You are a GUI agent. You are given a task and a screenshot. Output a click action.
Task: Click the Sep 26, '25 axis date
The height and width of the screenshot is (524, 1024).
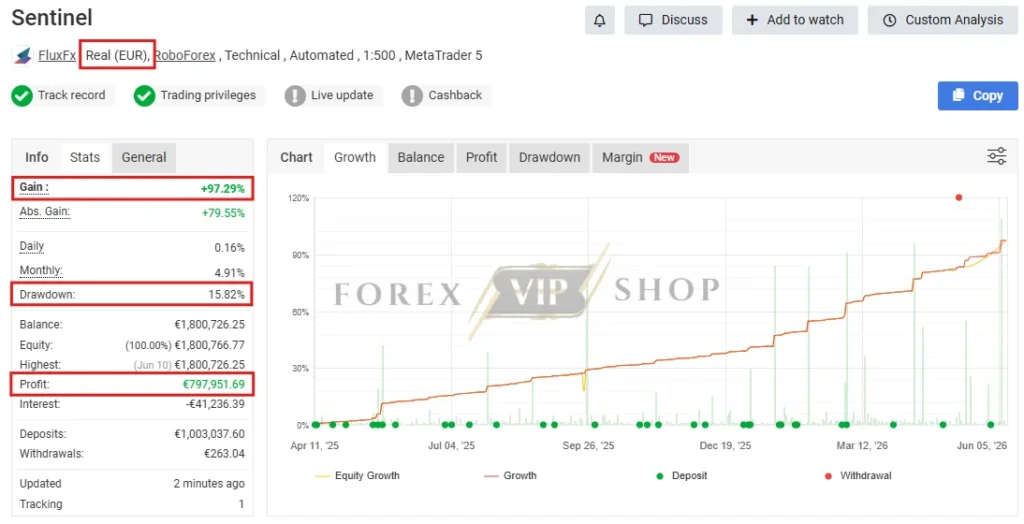pos(588,446)
